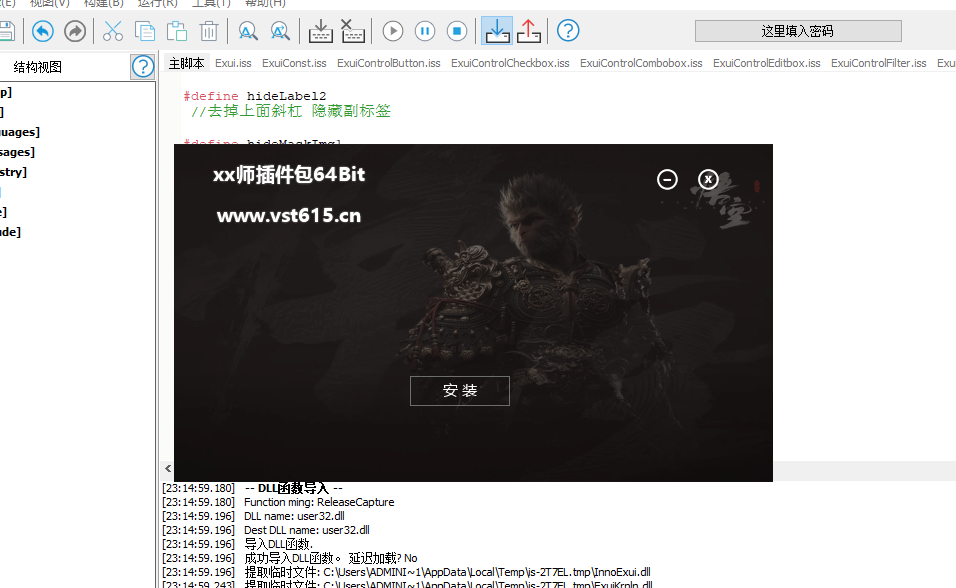Select the Cut scissors icon
This screenshot has width=956, height=588.
point(112,31)
